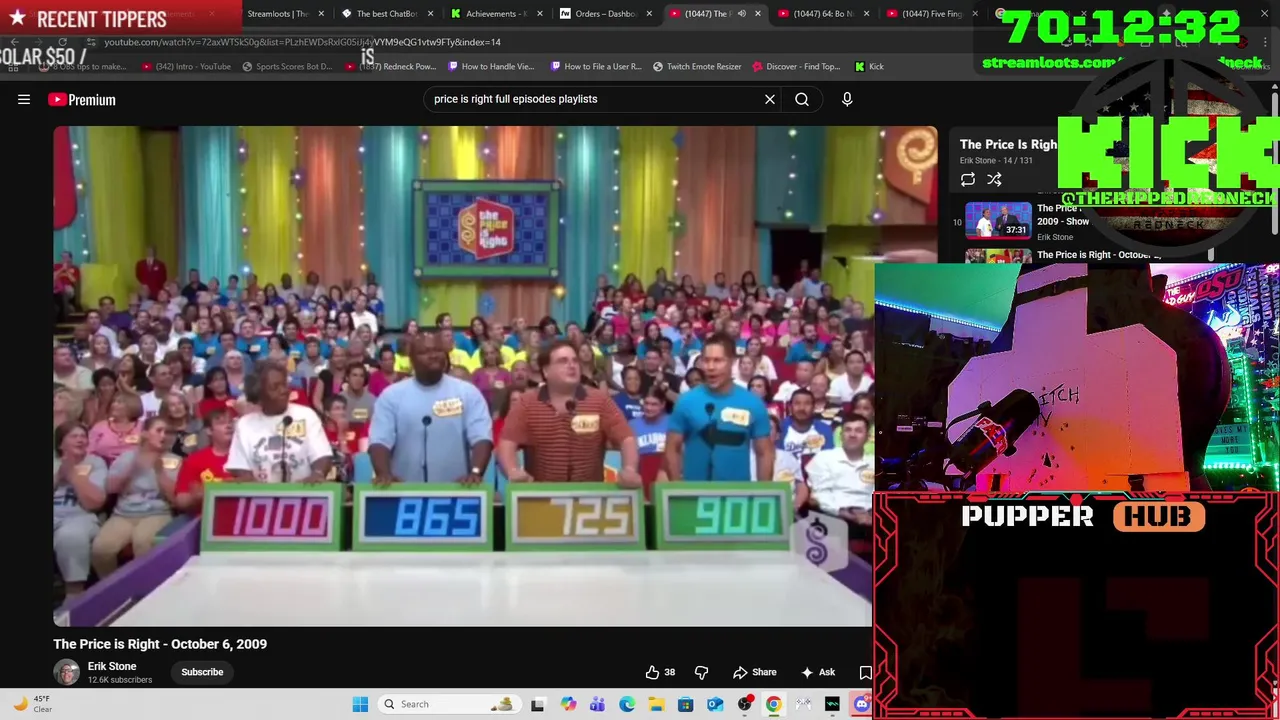Open the game controller taskbar app
The image size is (1280, 720).
pyautogui.click(x=803, y=704)
